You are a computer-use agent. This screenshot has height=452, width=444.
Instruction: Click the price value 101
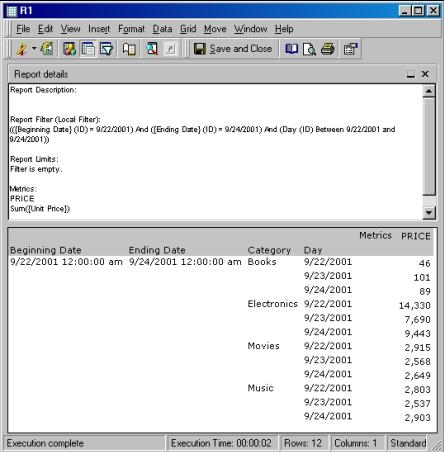coord(422,278)
